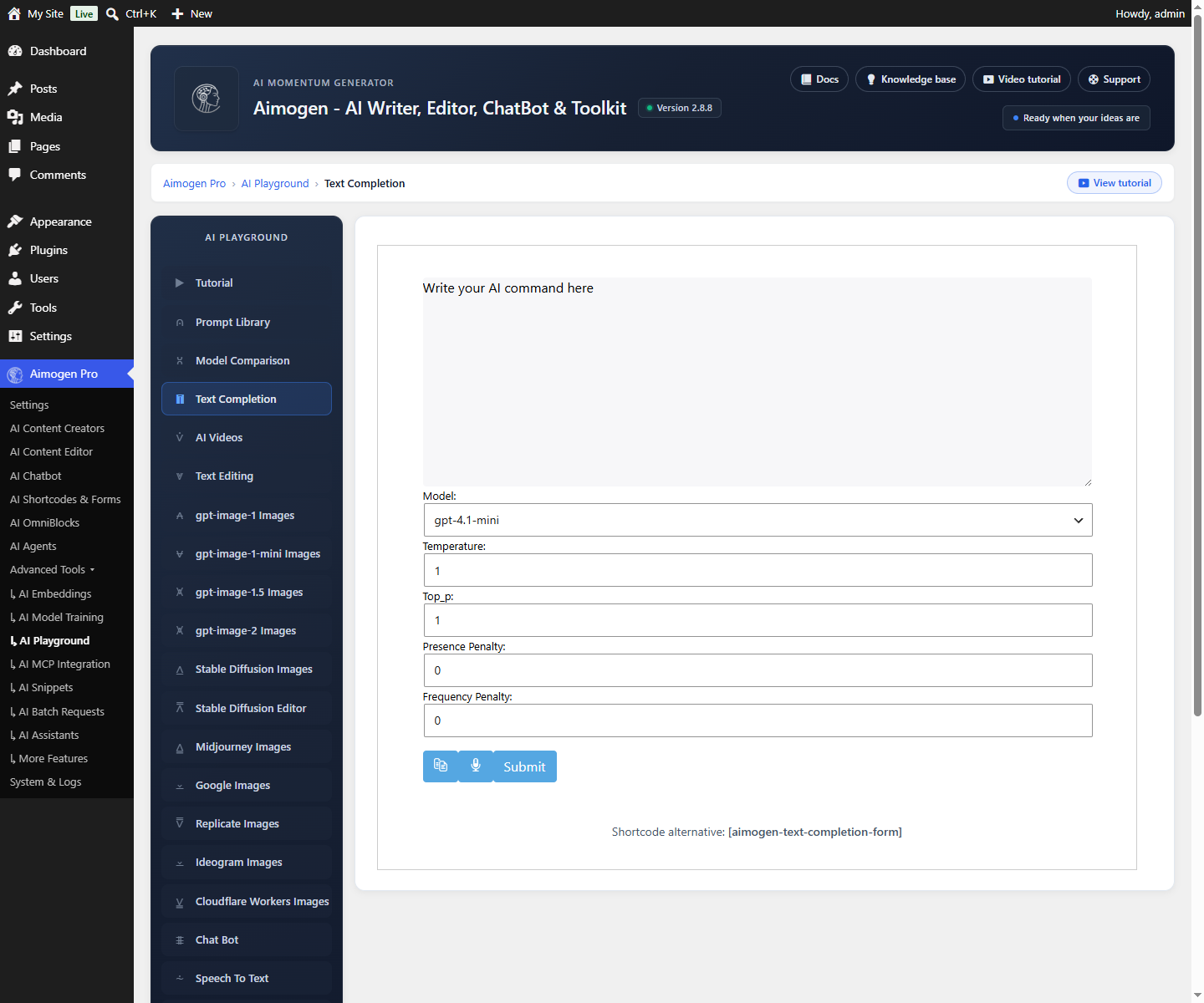1204x1003 pixels.
Task: Expand the Advanced Tools submenu arrow
Action: pyautogui.click(x=92, y=570)
